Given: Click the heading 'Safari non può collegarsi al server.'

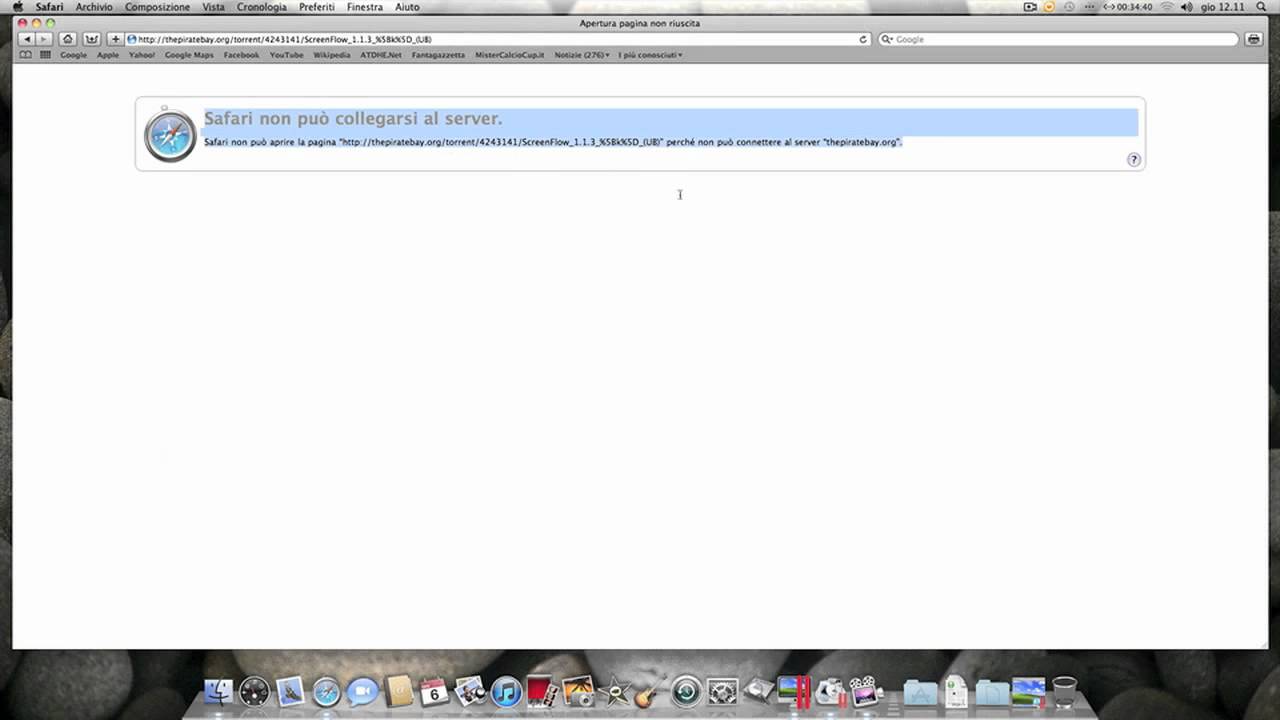Looking at the screenshot, I should point(353,119).
